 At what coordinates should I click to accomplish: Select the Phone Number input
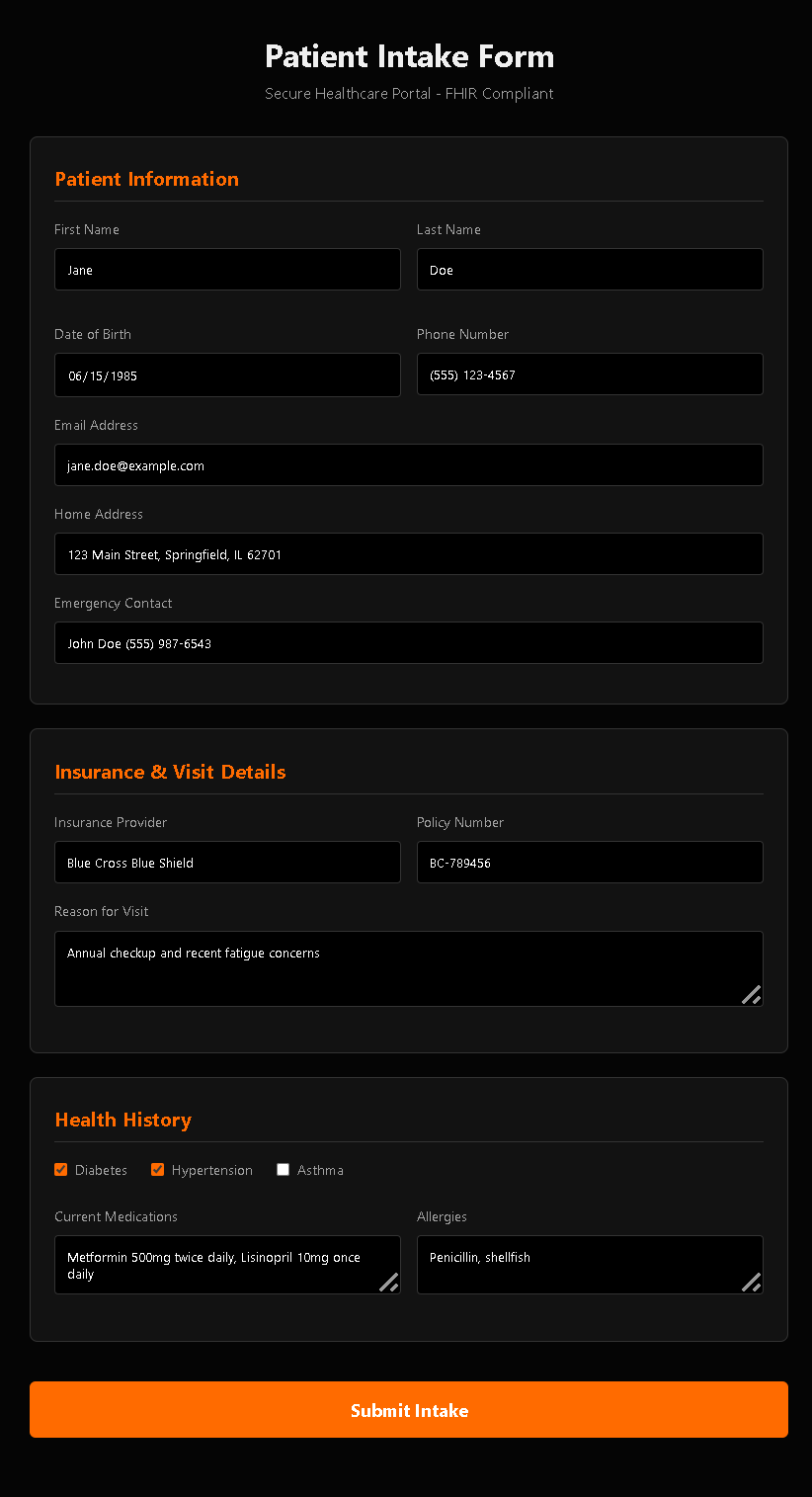point(590,374)
